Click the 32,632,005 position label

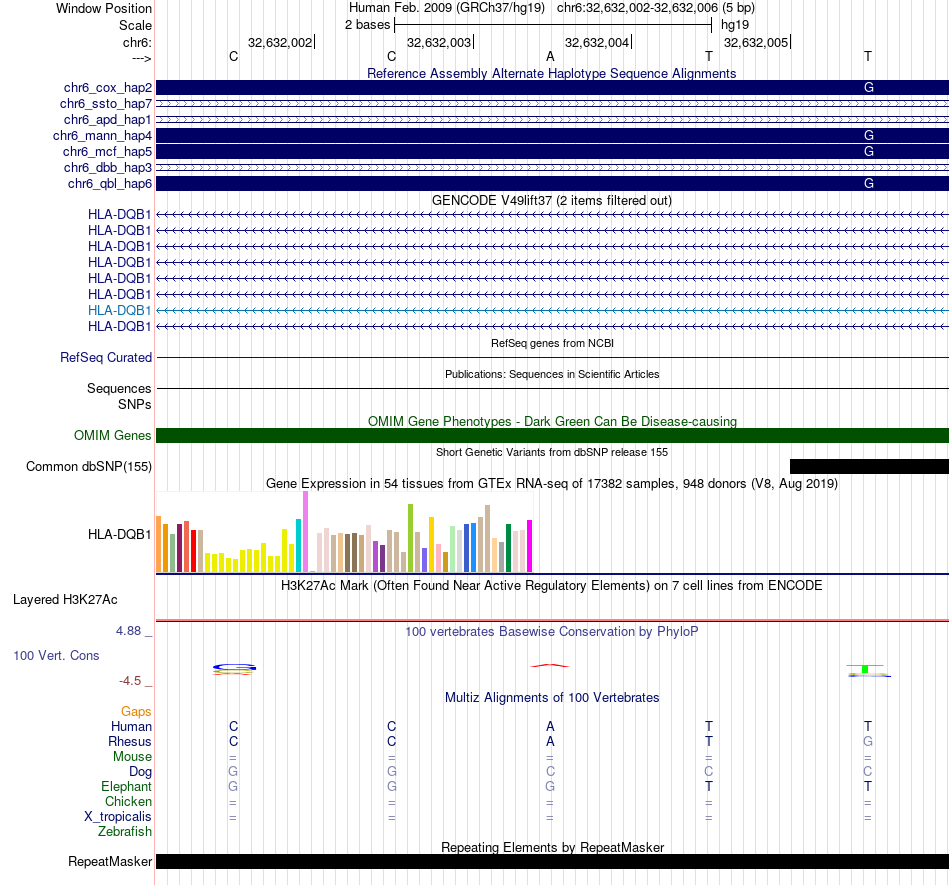click(756, 42)
